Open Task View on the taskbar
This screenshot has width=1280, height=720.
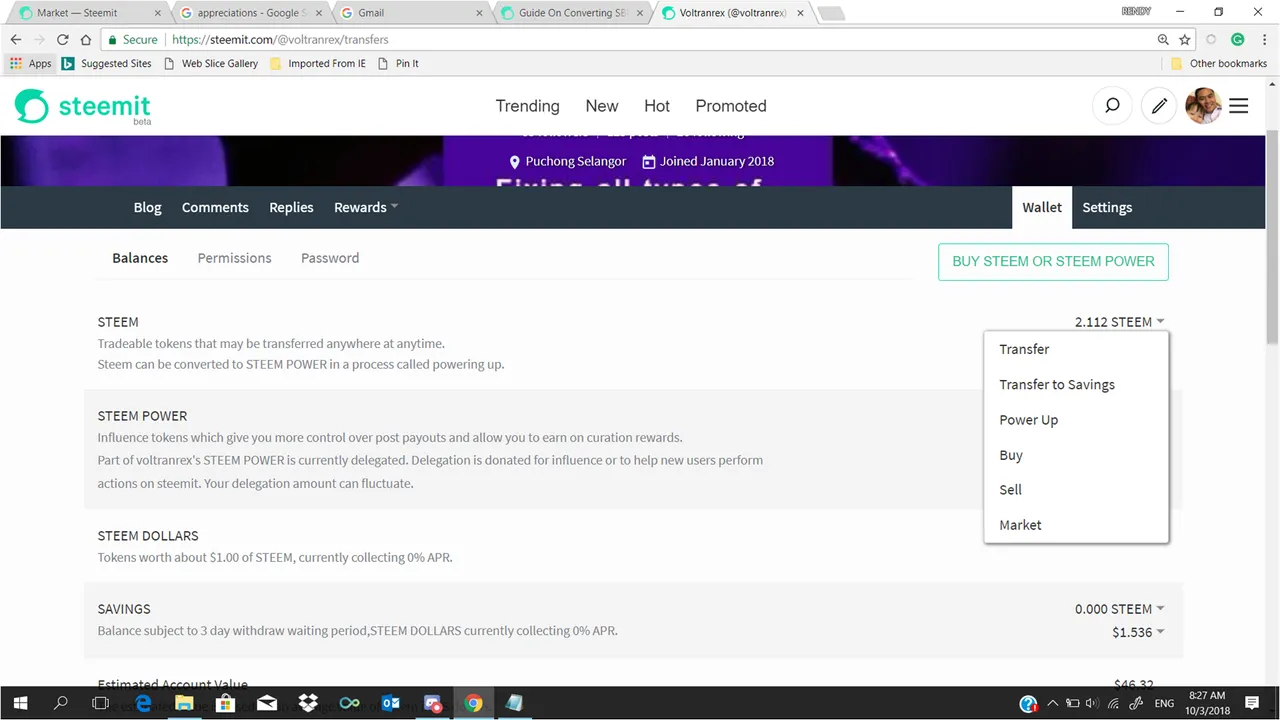click(100, 703)
